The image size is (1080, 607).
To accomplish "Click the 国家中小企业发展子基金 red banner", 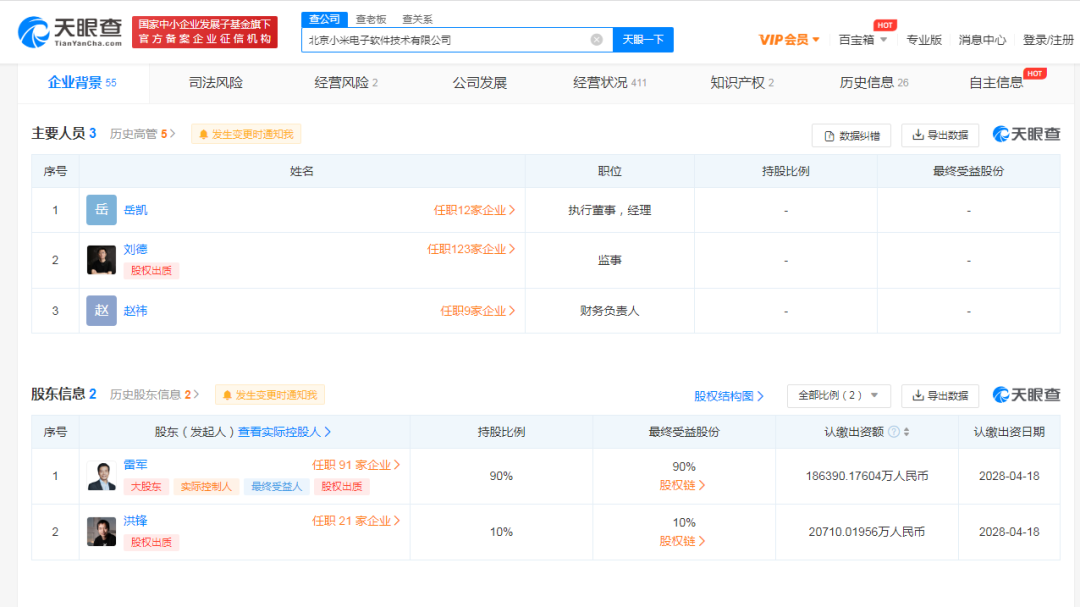I will [x=205, y=32].
